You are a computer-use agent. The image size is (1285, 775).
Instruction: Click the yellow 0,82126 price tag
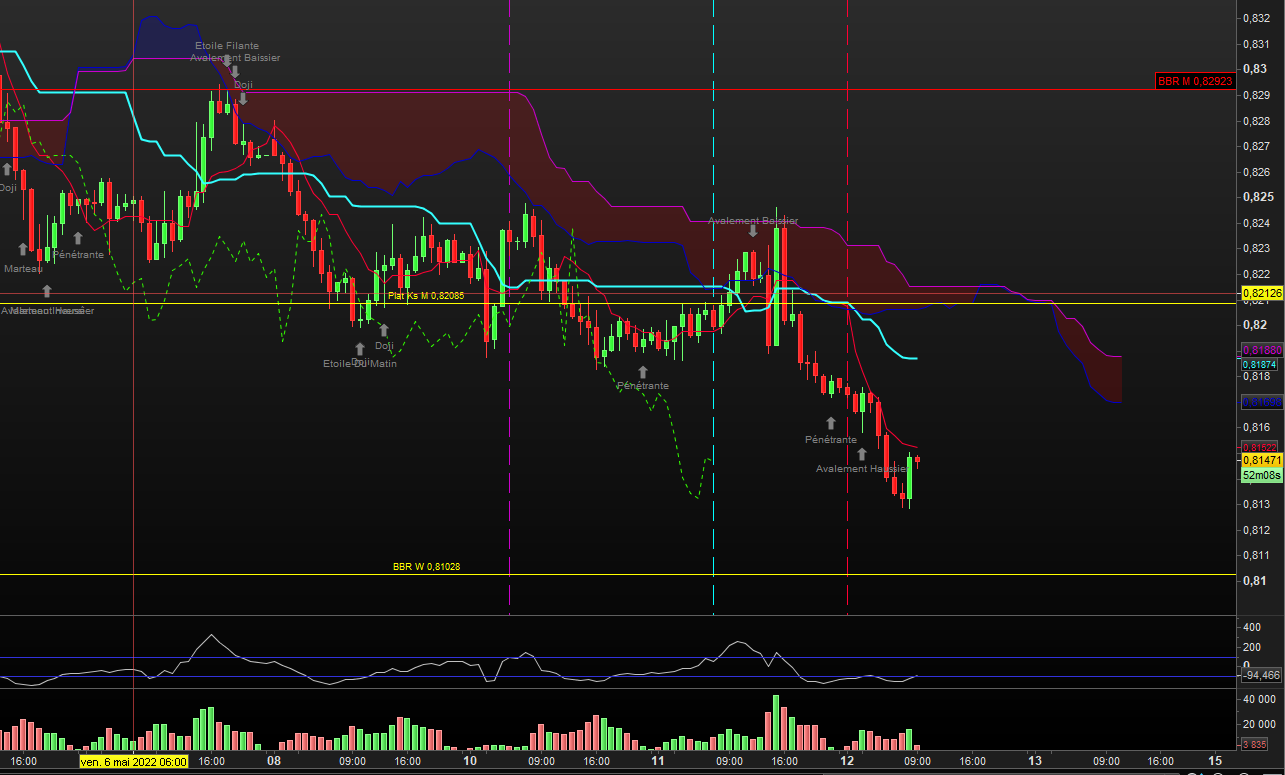coord(1260,293)
